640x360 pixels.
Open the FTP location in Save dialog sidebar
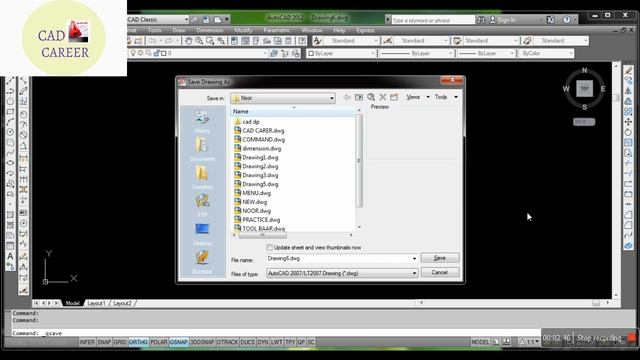[x=202, y=205]
